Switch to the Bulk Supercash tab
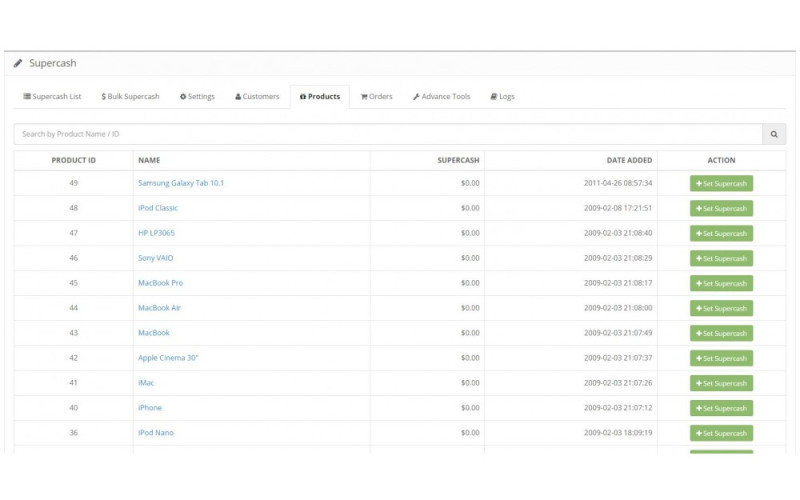Viewport: 800px width, 500px height. pyautogui.click(x=130, y=96)
